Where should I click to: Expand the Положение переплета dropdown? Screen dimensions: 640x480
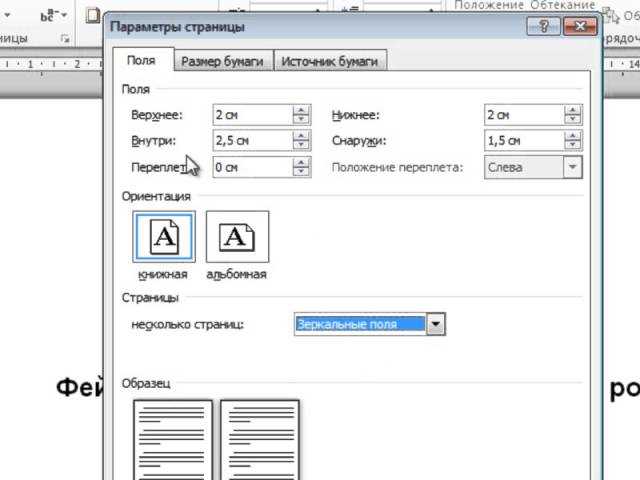[573, 167]
